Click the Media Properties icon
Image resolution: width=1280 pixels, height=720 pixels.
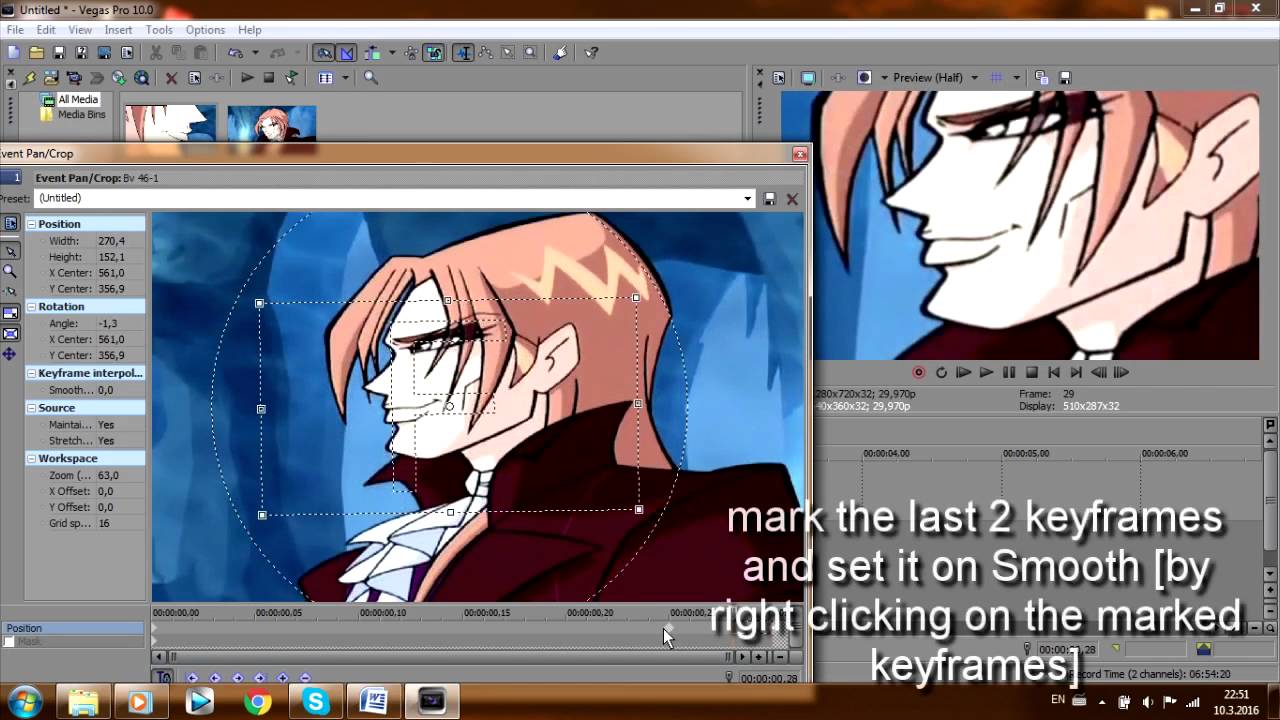tap(194, 77)
